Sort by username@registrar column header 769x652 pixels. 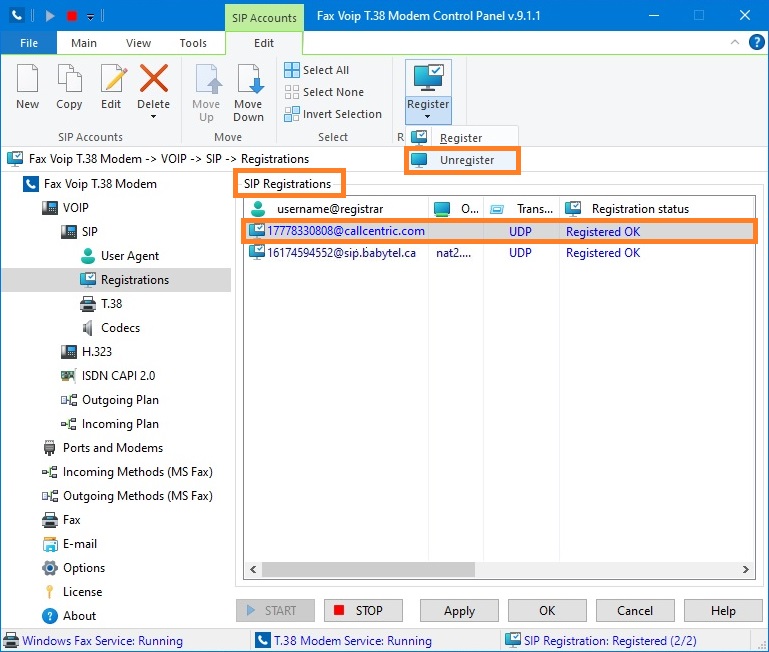click(336, 209)
